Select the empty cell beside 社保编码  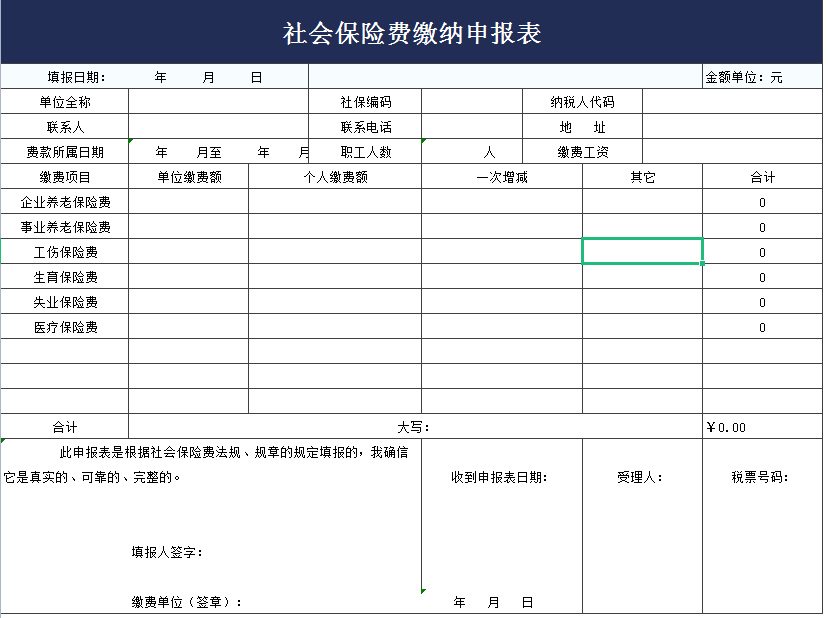[x=471, y=102]
